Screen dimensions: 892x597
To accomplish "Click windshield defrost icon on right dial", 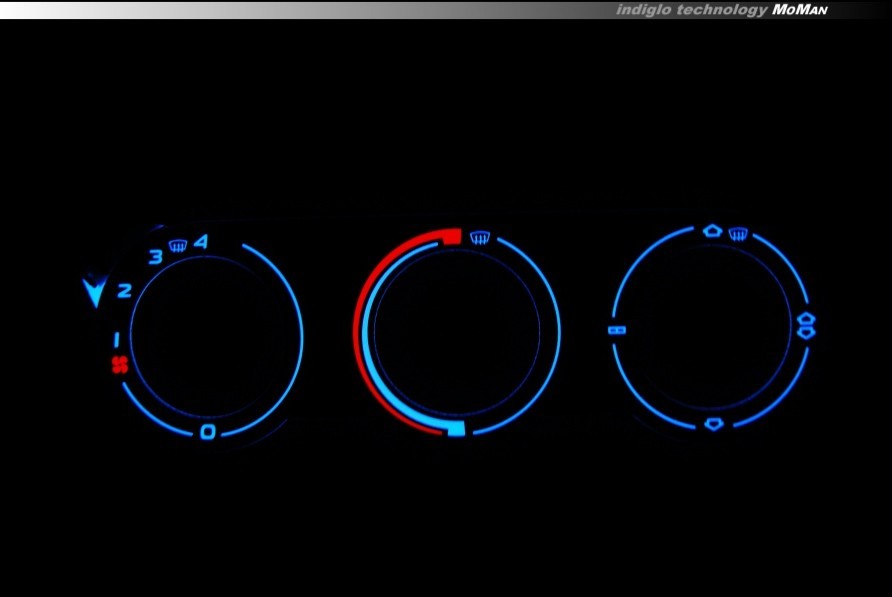I will [738, 234].
